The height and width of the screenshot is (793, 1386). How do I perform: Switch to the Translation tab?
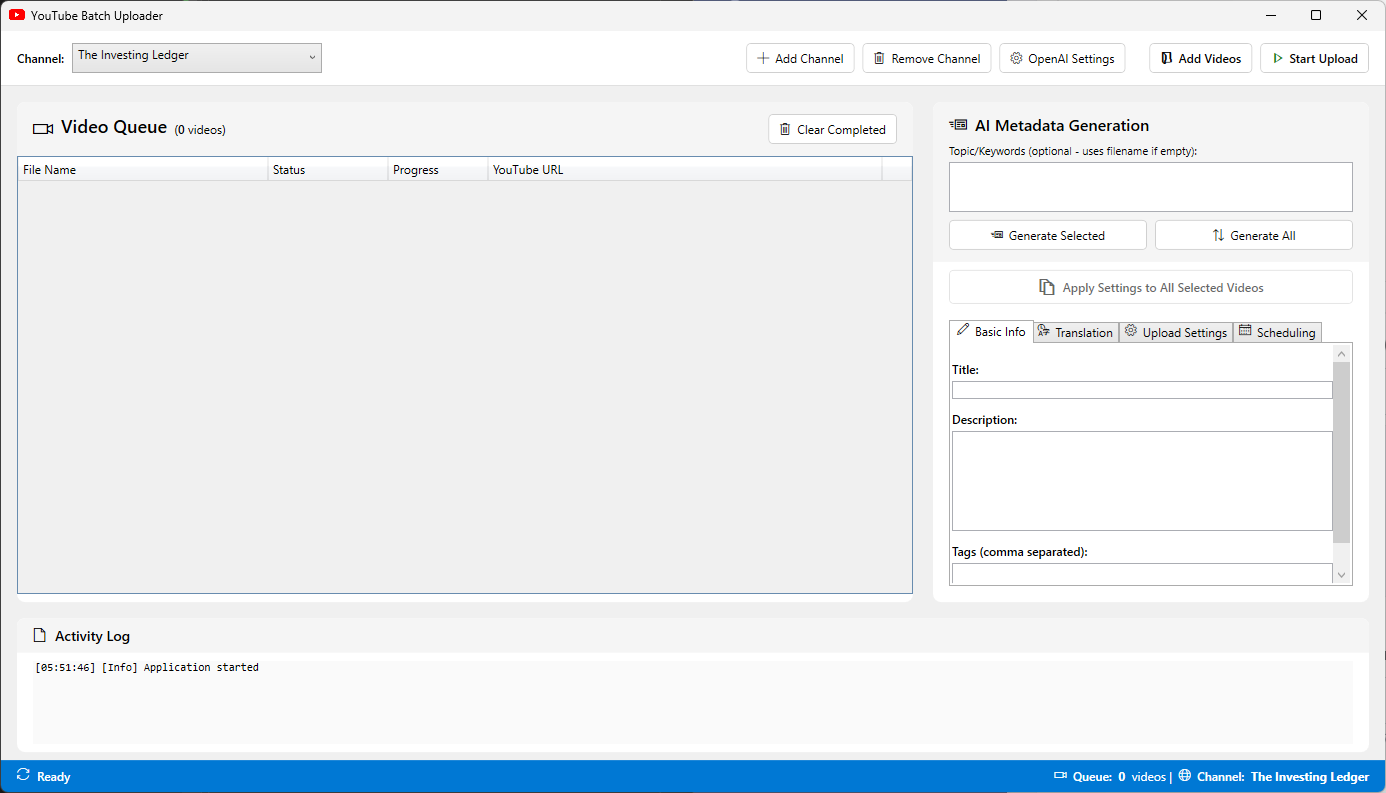click(x=1076, y=332)
